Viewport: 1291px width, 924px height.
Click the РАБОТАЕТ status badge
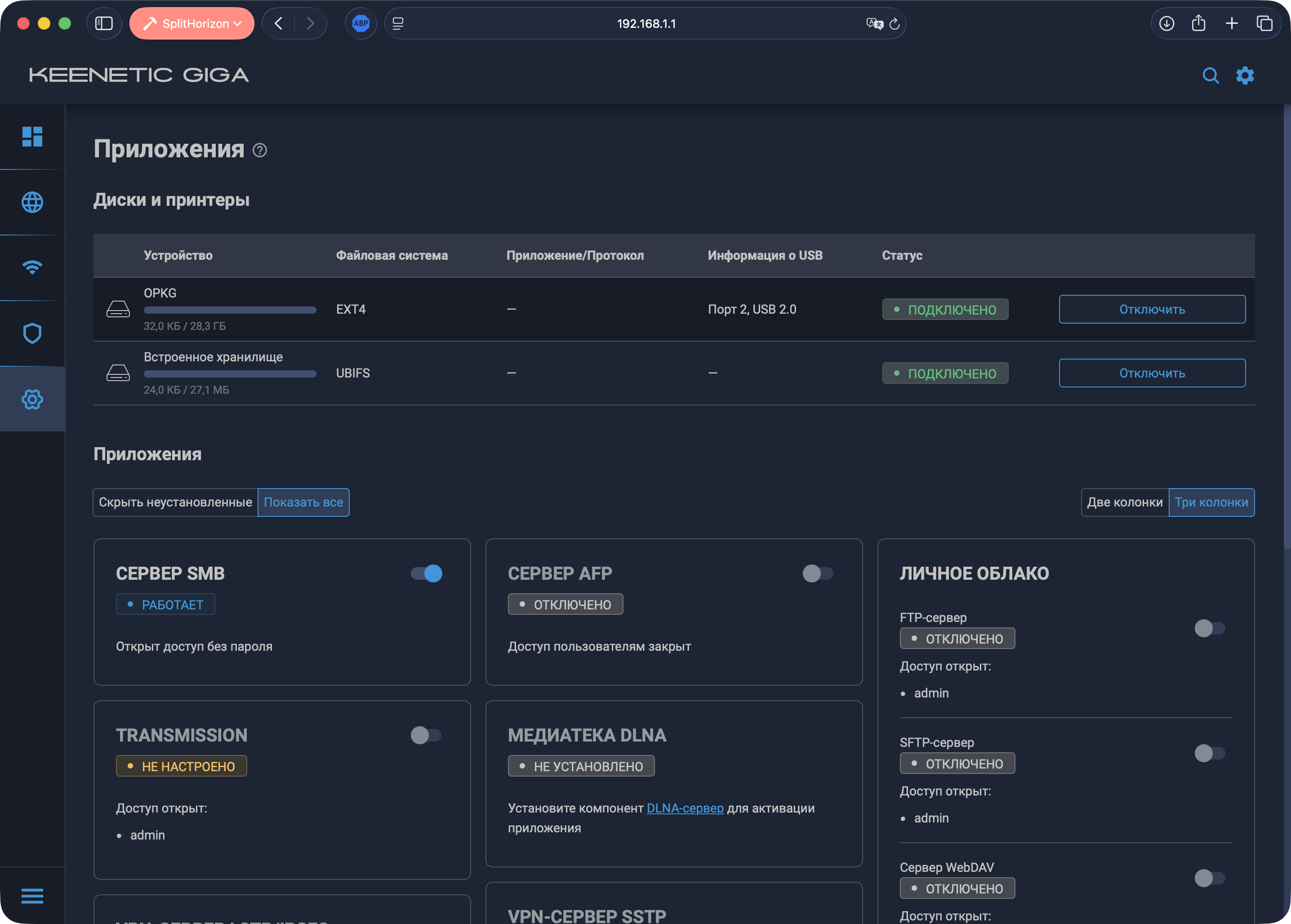165,604
